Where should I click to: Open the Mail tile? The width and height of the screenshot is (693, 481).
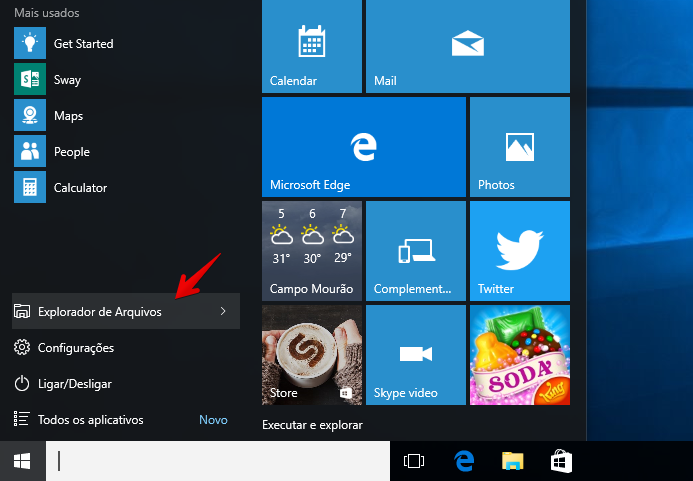point(468,46)
